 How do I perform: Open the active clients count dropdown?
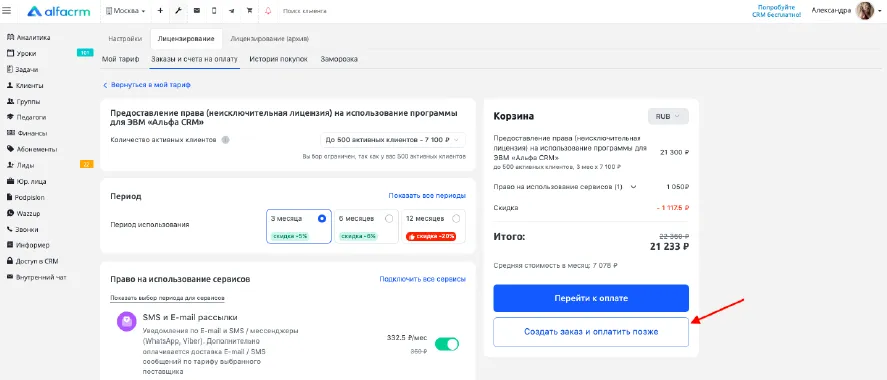[x=393, y=140]
